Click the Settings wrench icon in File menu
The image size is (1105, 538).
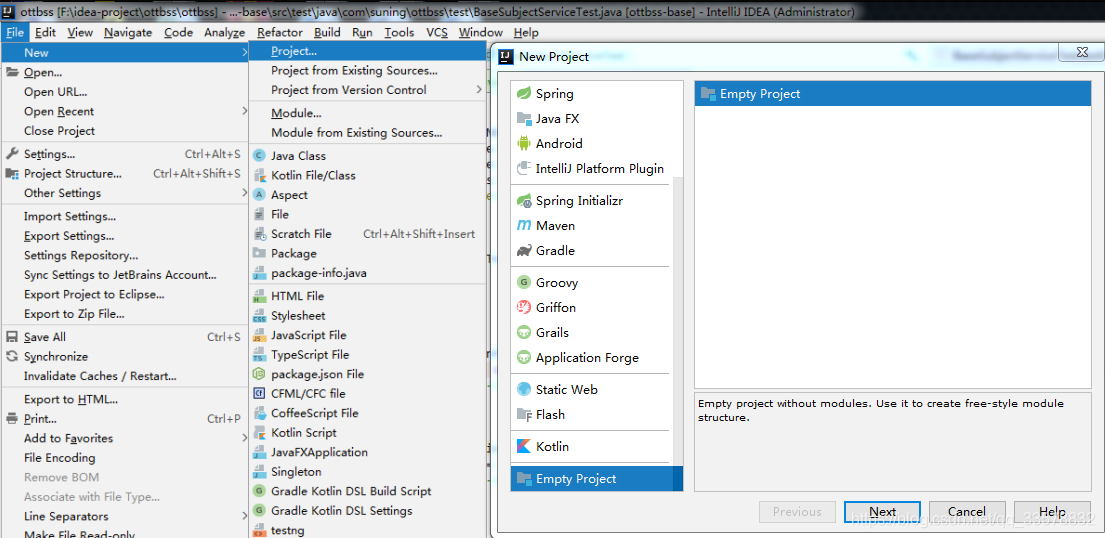click(12, 154)
